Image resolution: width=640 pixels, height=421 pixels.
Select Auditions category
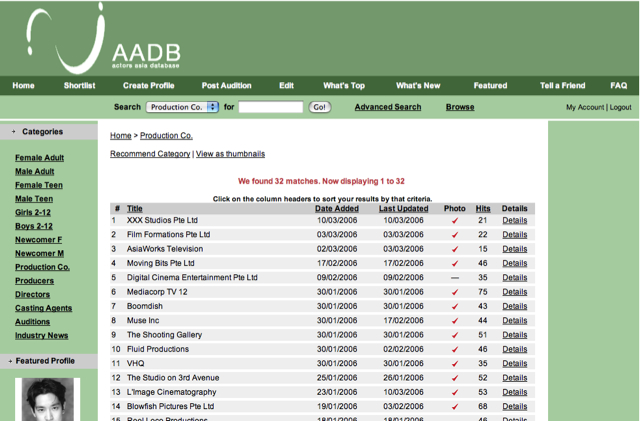[32, 322]
